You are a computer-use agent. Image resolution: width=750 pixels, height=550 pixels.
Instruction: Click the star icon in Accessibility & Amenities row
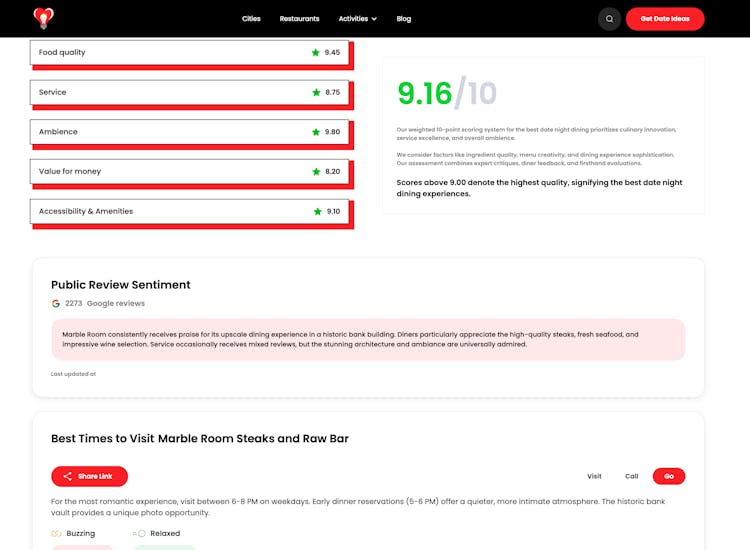pyautogui.click(x=318, y=211)
